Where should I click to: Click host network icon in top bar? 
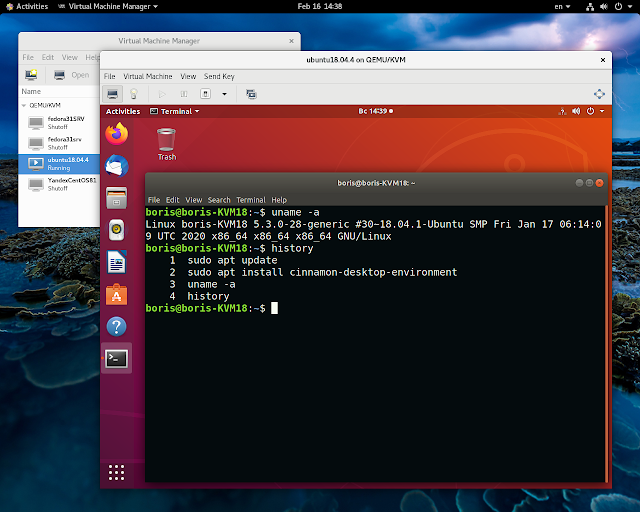tap(590, 6)
